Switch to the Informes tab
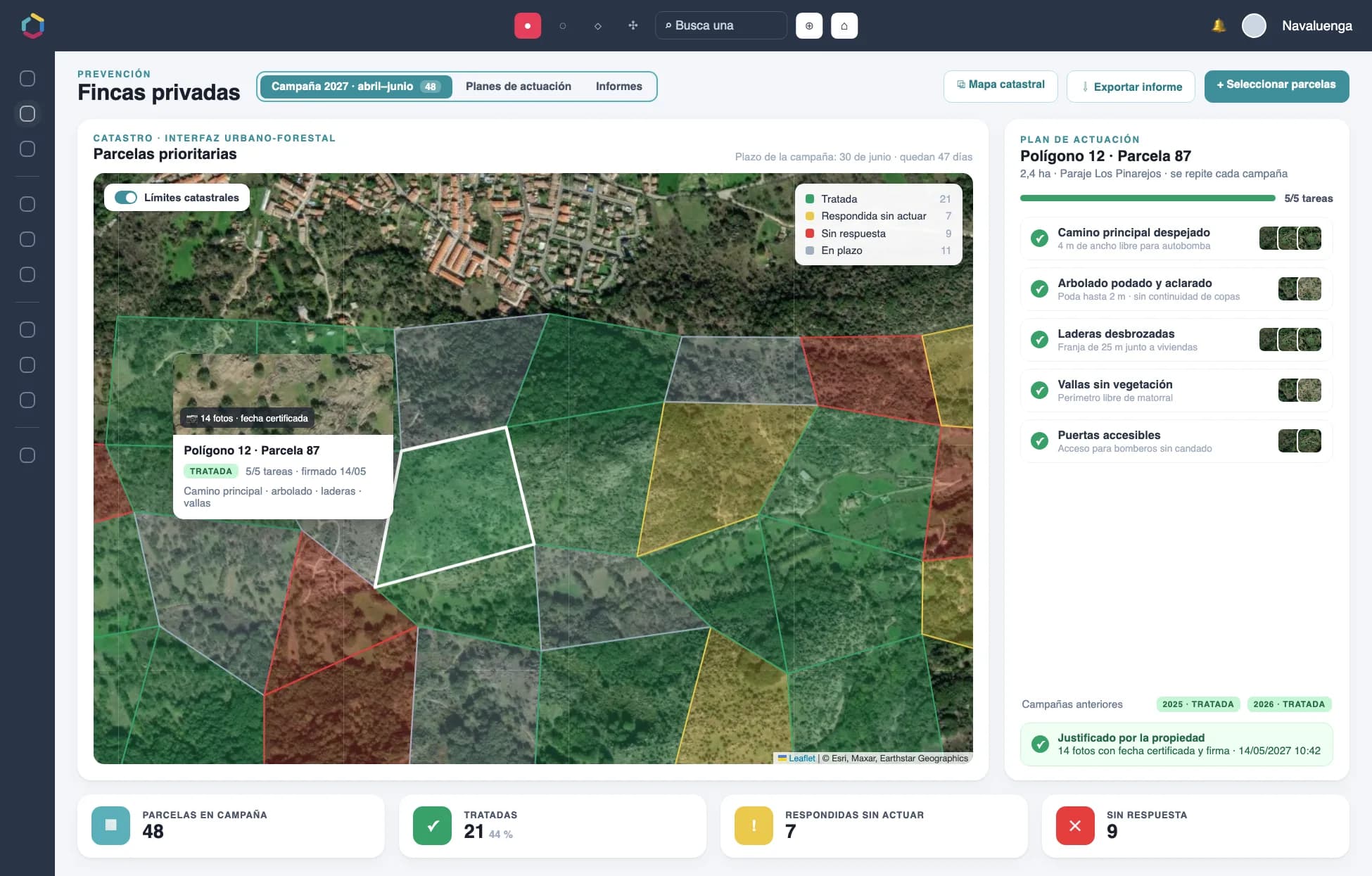 (x=619, y=87)
